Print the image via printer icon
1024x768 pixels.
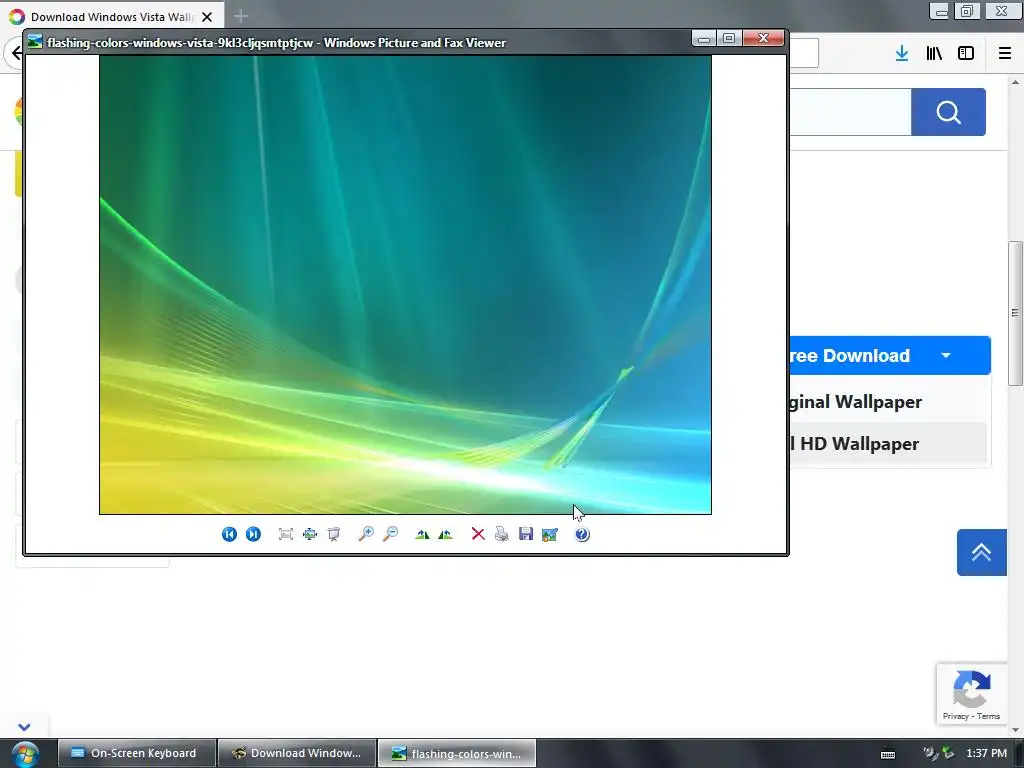point(502,534)
